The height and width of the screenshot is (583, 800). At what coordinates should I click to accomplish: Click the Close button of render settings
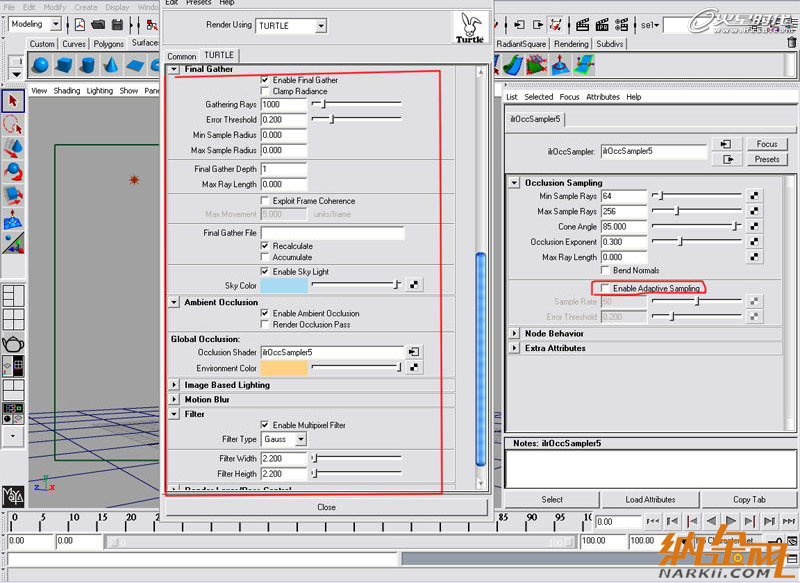(326, 507)
